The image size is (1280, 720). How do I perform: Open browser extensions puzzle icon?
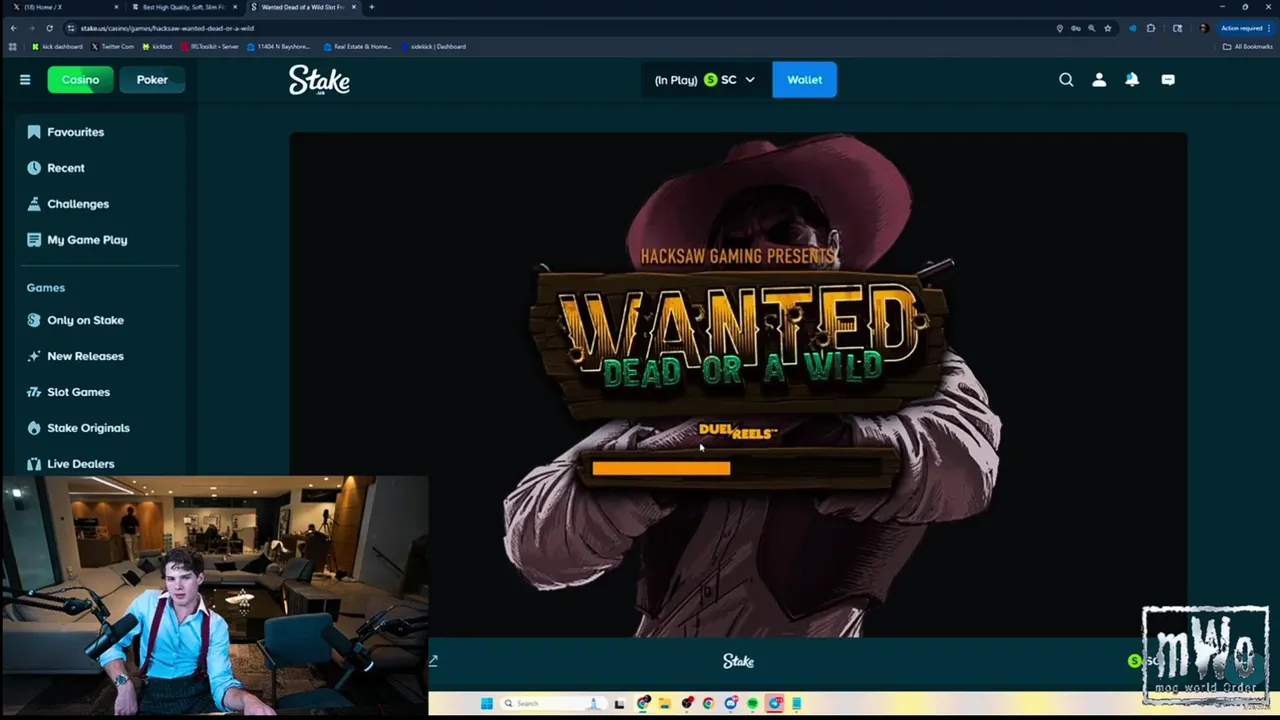coord(1151,28)
